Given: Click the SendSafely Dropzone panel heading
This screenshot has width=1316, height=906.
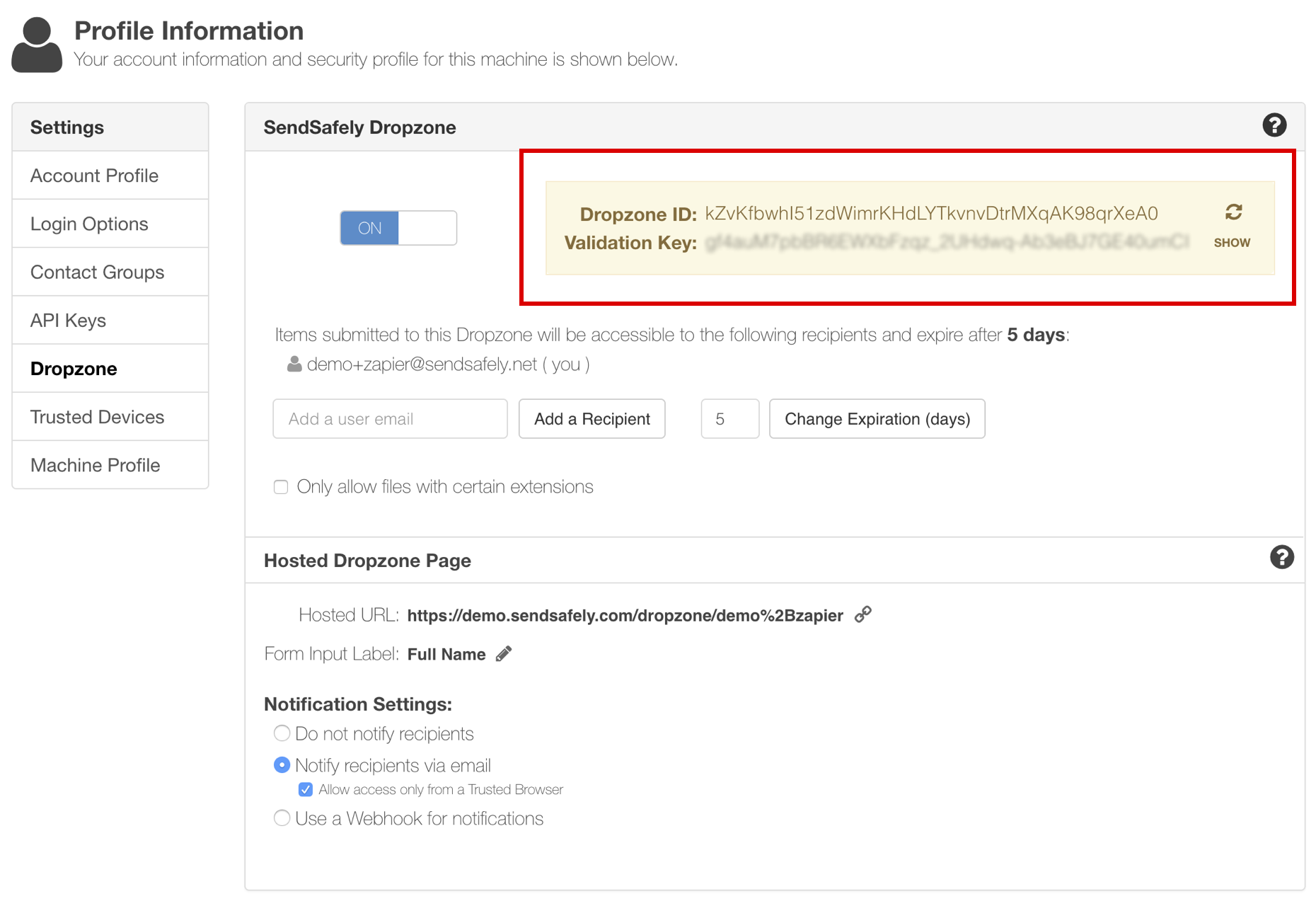Looking at the screenshot, I should click(x=360, y=127).
